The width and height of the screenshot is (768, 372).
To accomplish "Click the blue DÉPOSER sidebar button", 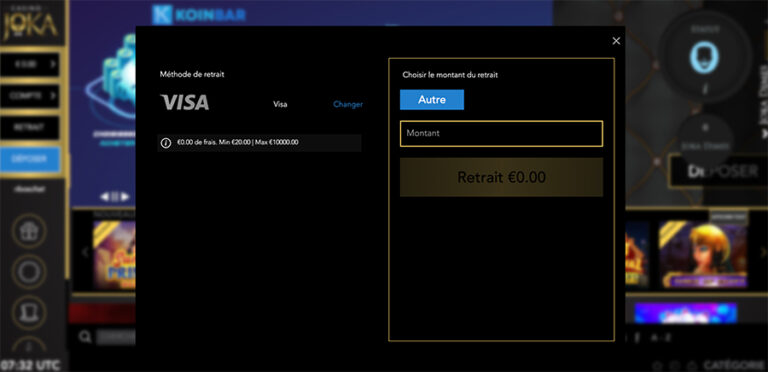I will pos(30,160).
